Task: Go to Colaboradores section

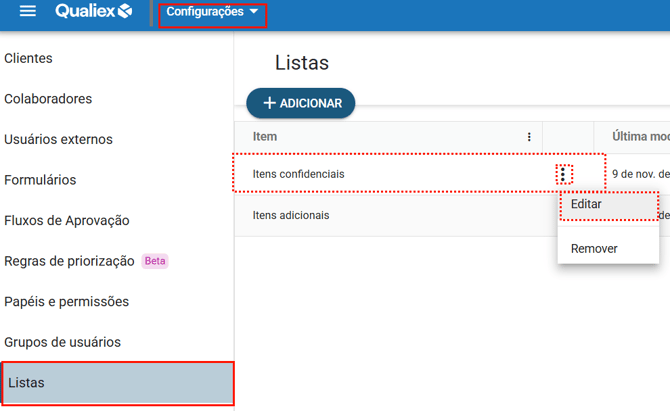Action: [x=48, y=99]
